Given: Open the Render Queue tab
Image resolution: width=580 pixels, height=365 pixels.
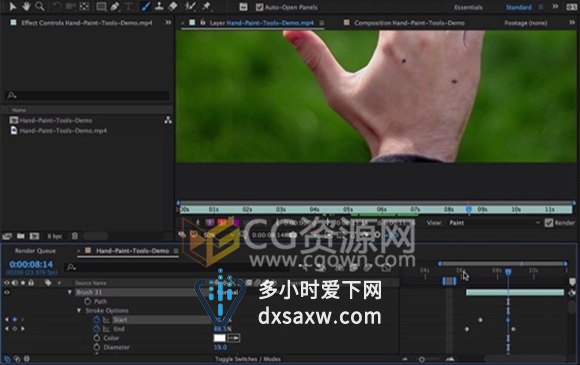Looking at the screenshot, I should click(x=35, y=251).
